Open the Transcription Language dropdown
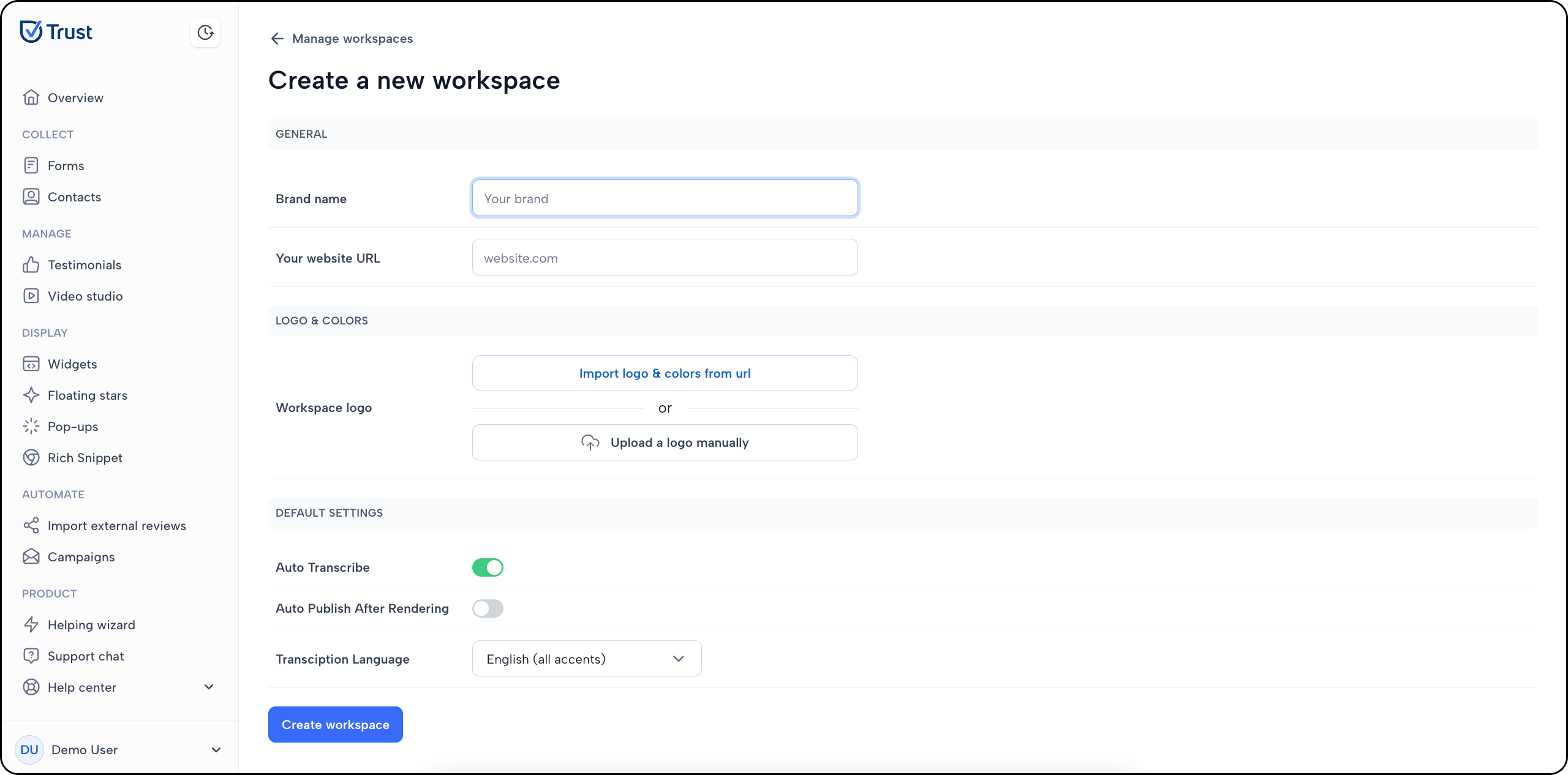Viewport: 1568px width, 775px height. pos(586,659)
